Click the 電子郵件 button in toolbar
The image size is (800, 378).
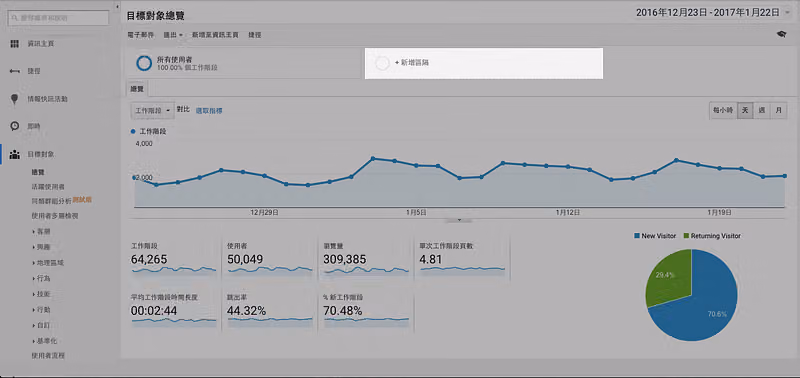tap(140, 35)
